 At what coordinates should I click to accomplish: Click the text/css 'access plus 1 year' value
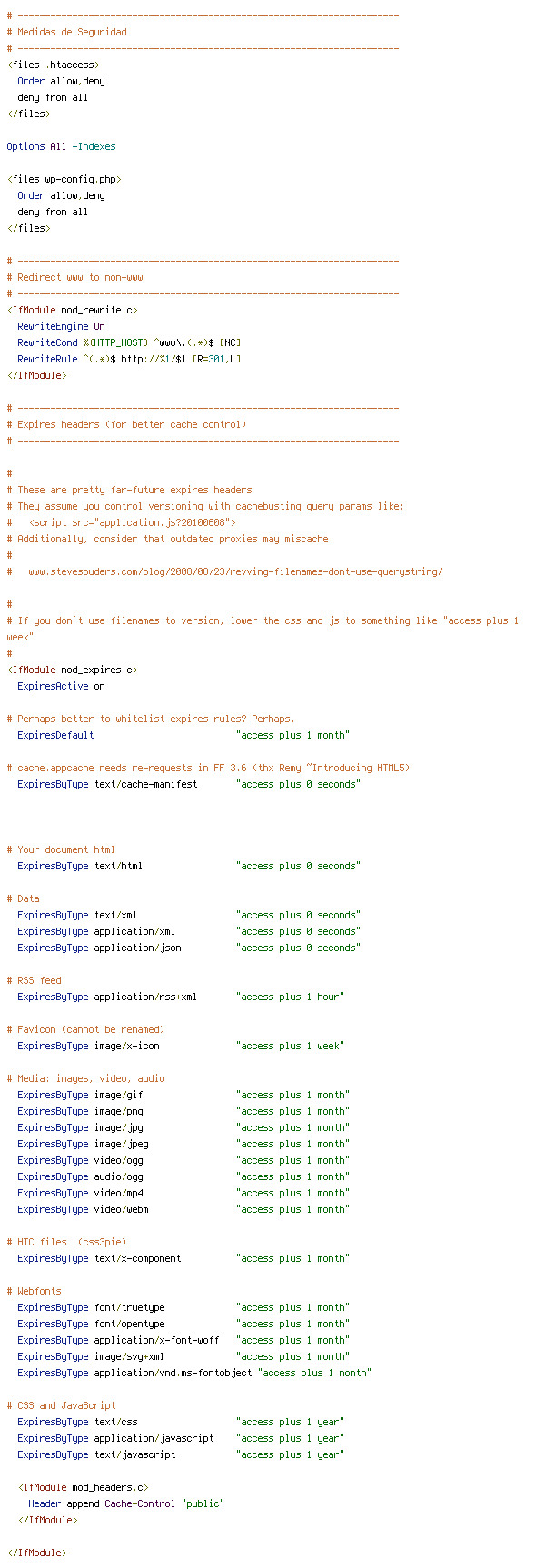[x=290, y=1422]
